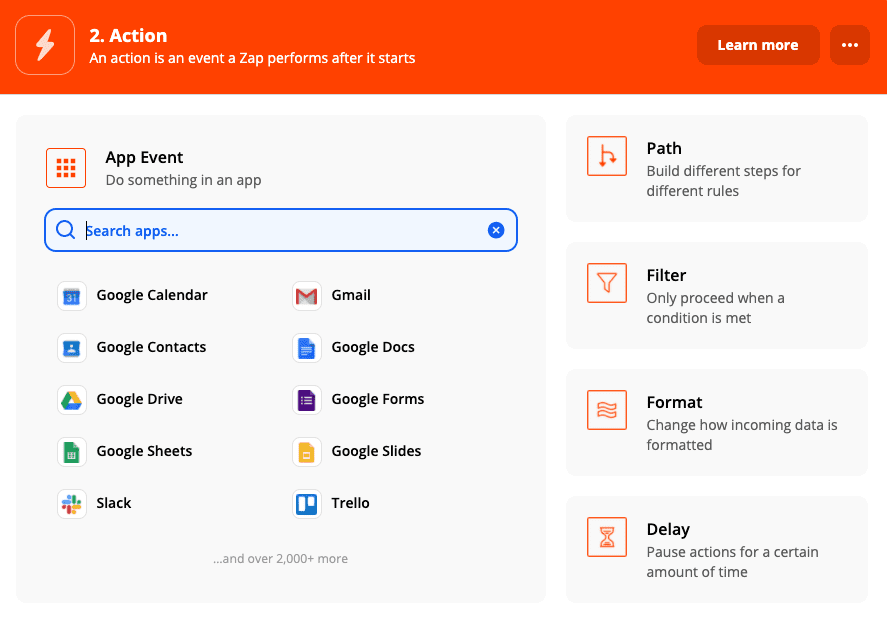Select the Slack icon
This screenshot has height=620, width=887.
click(72, 504)
